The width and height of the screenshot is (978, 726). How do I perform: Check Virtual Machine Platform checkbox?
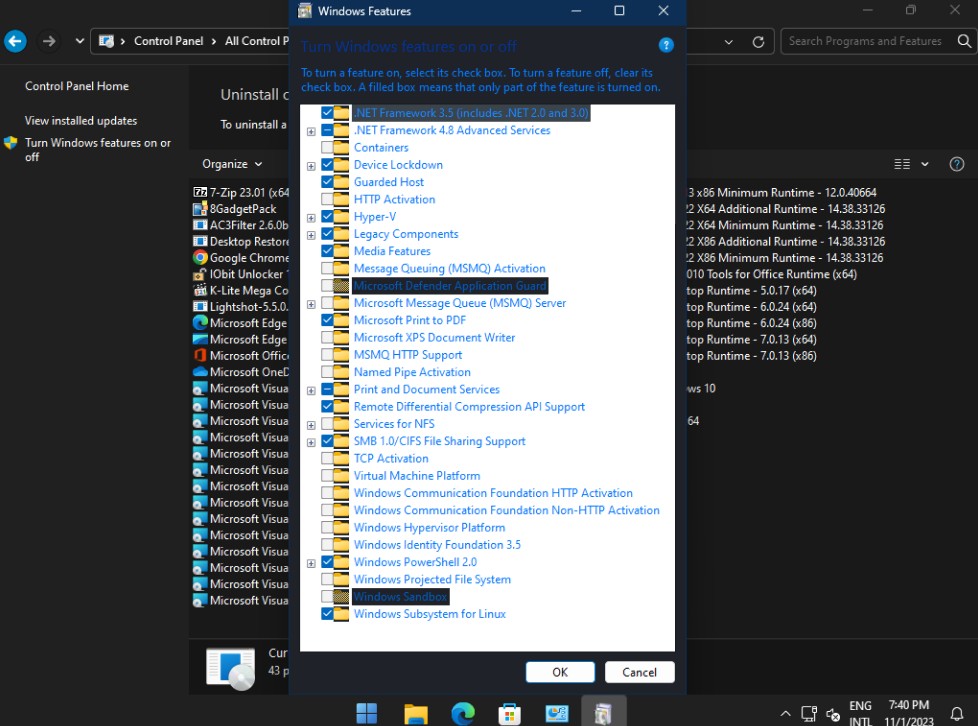coord(327,475)
